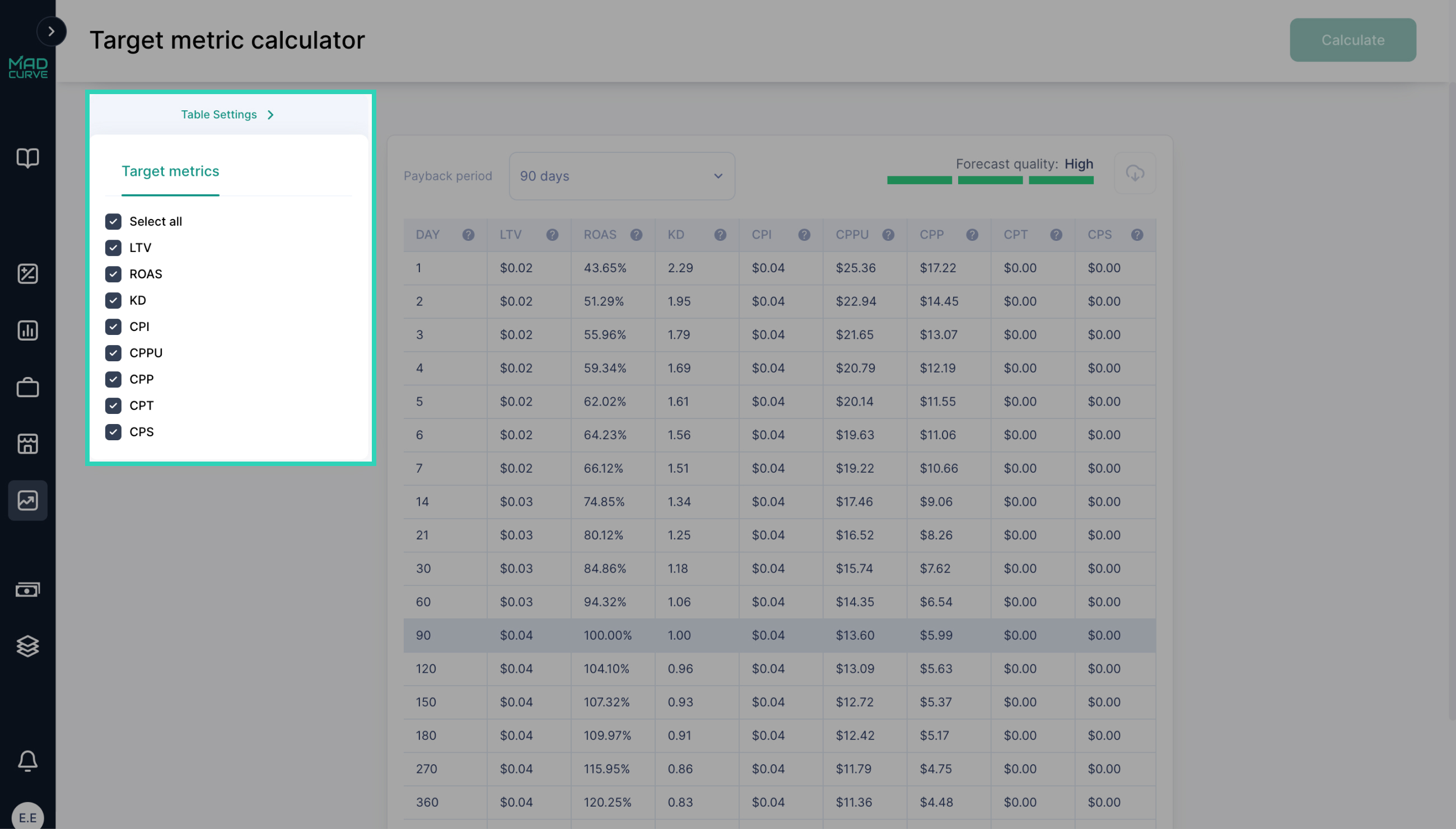
Task: Disable the CPS metric checkbox
Action: click(113, 432)
